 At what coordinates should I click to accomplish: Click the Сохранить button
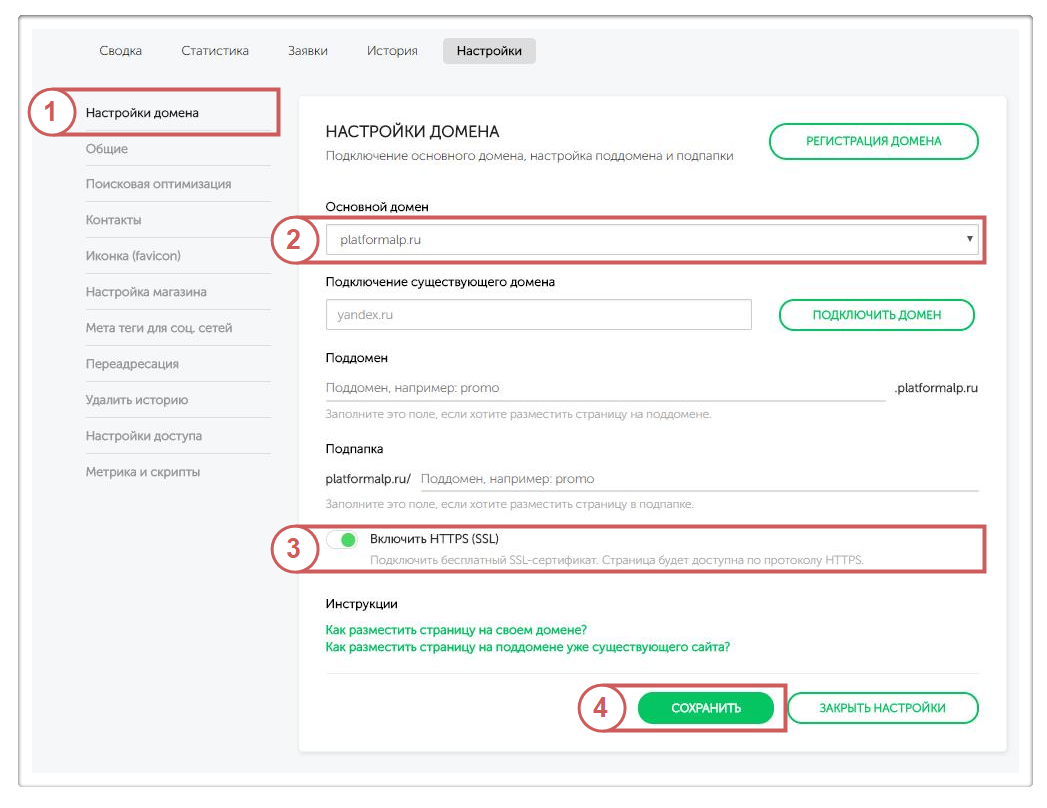click(x=706, y=708)
